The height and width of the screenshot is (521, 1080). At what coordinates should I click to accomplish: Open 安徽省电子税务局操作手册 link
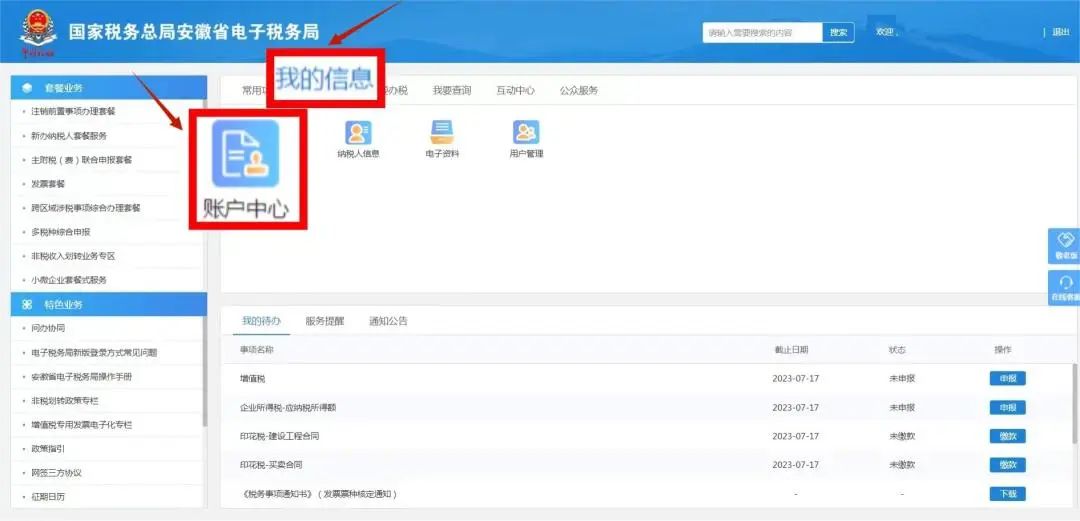point(81,377)
